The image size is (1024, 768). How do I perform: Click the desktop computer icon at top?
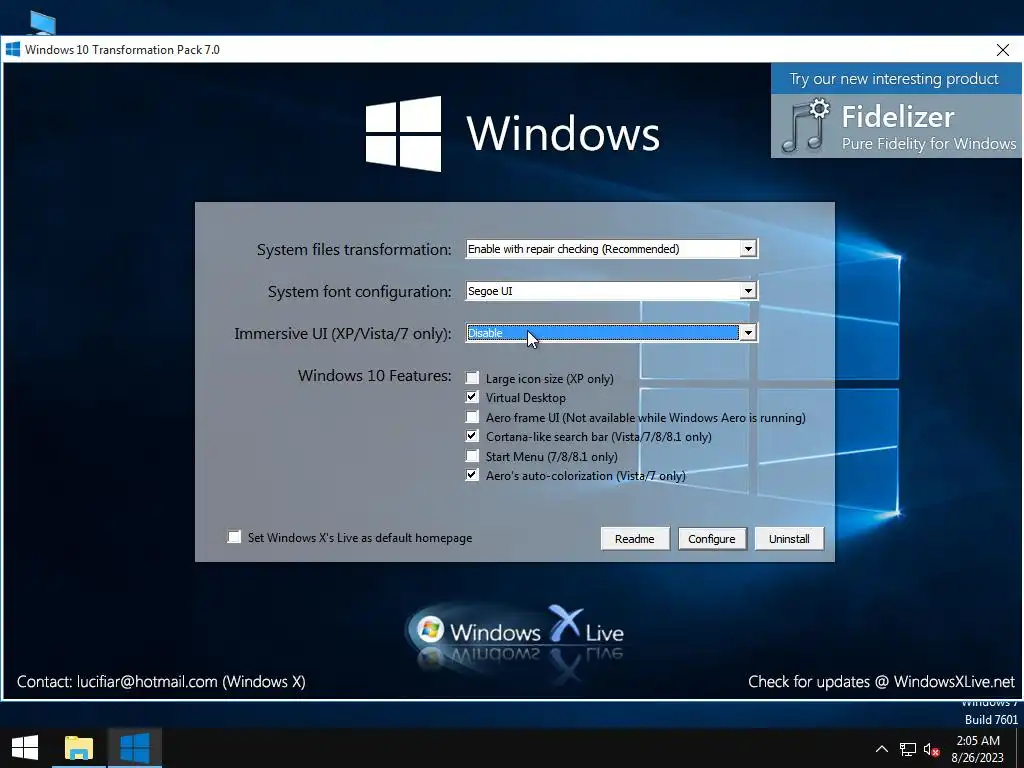point(43,23)
